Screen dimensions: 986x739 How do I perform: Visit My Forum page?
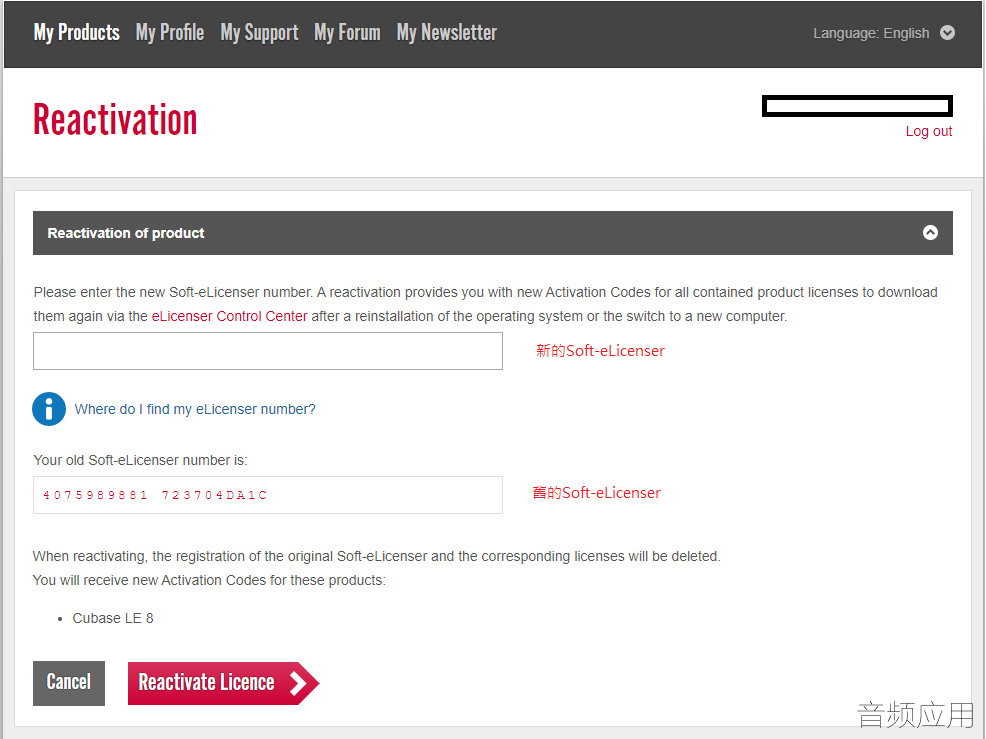coord(347,33)
